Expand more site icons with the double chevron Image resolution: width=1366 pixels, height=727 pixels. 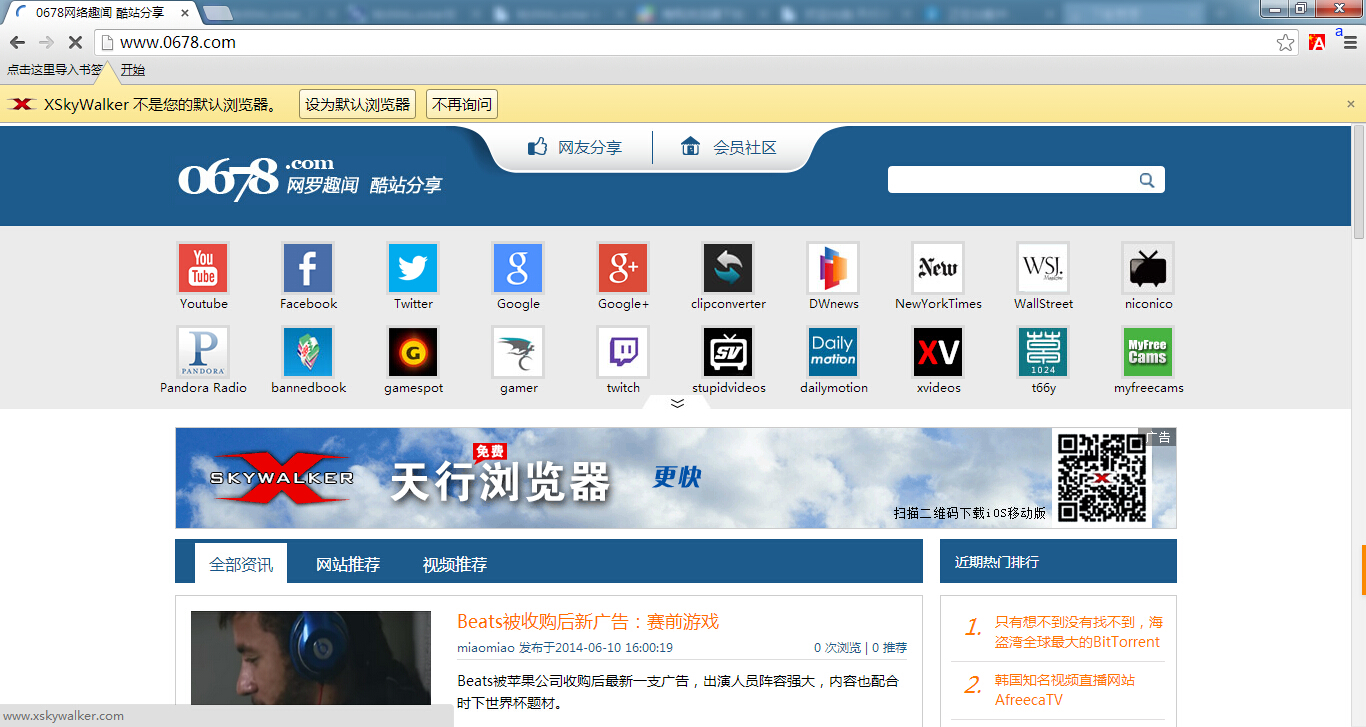point(677,403)
